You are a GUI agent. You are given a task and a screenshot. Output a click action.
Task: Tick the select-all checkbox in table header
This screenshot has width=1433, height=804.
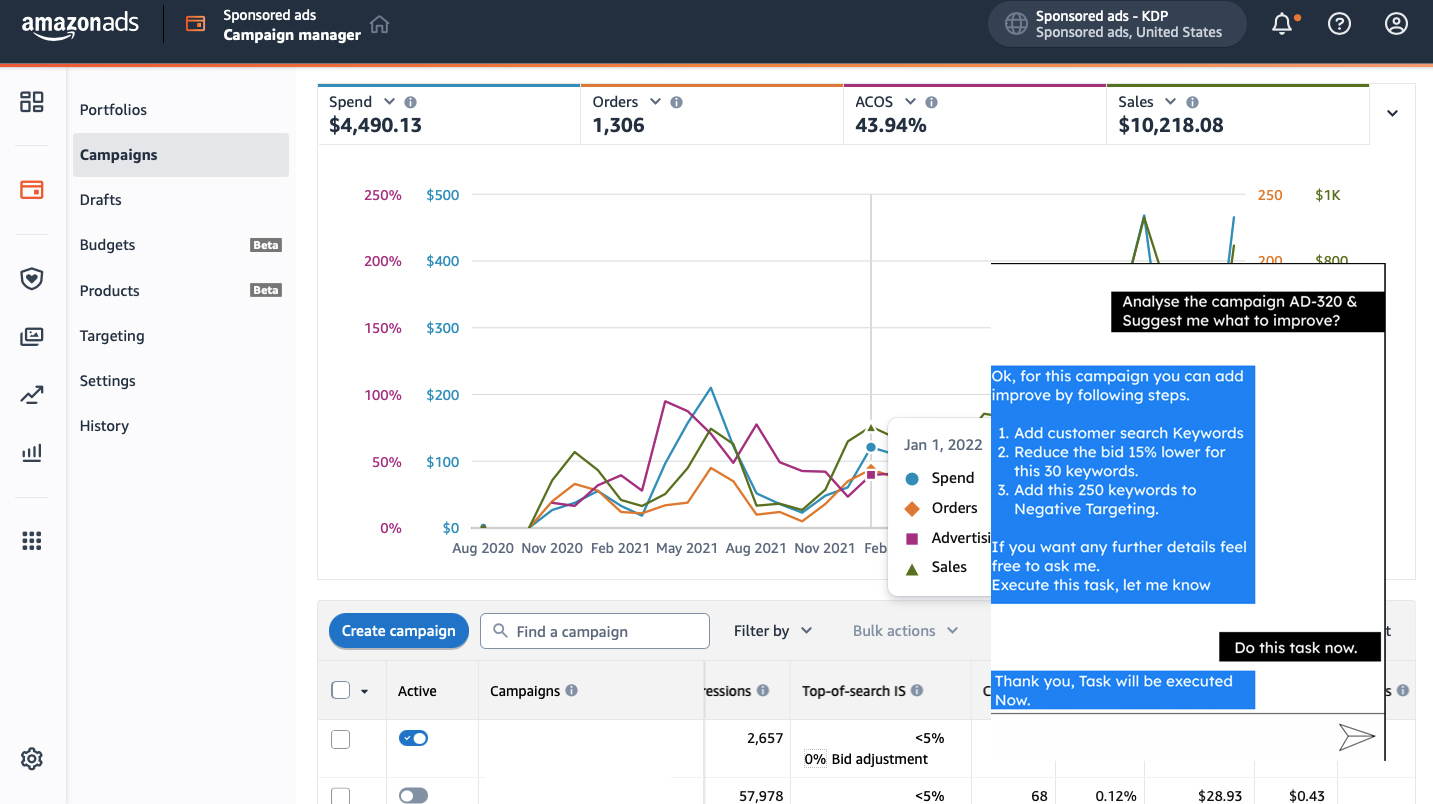(341, 690)
